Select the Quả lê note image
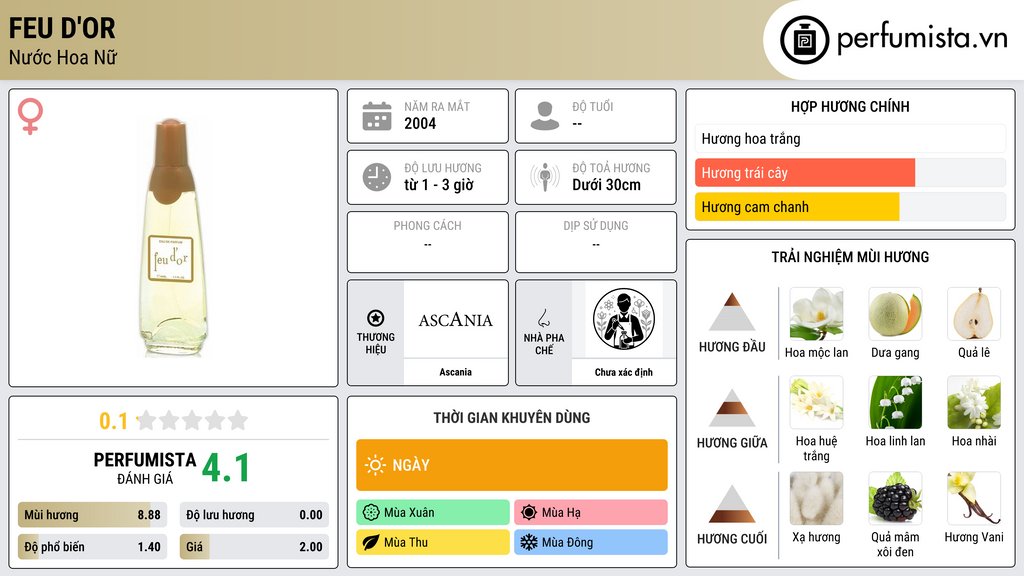 [x=974, y=314]
